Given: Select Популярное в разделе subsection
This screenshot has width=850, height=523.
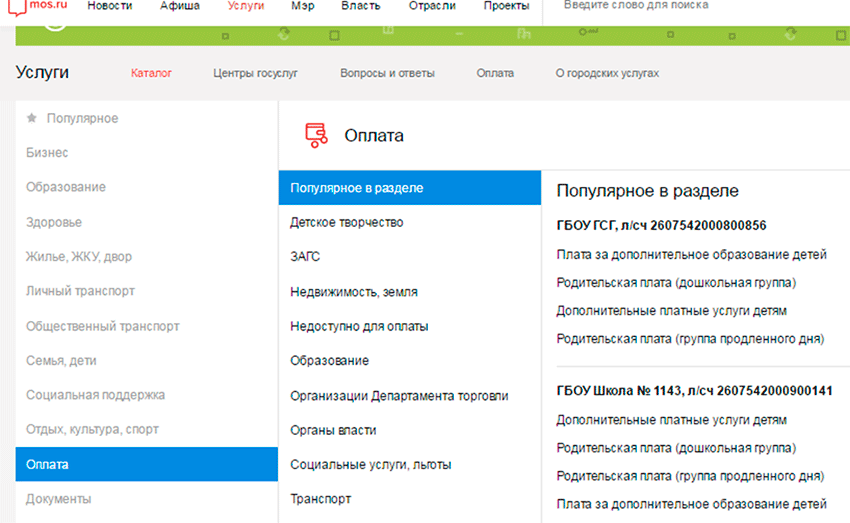Looking at the screenshot, I should pyautogui.click(x=410, y=188).
